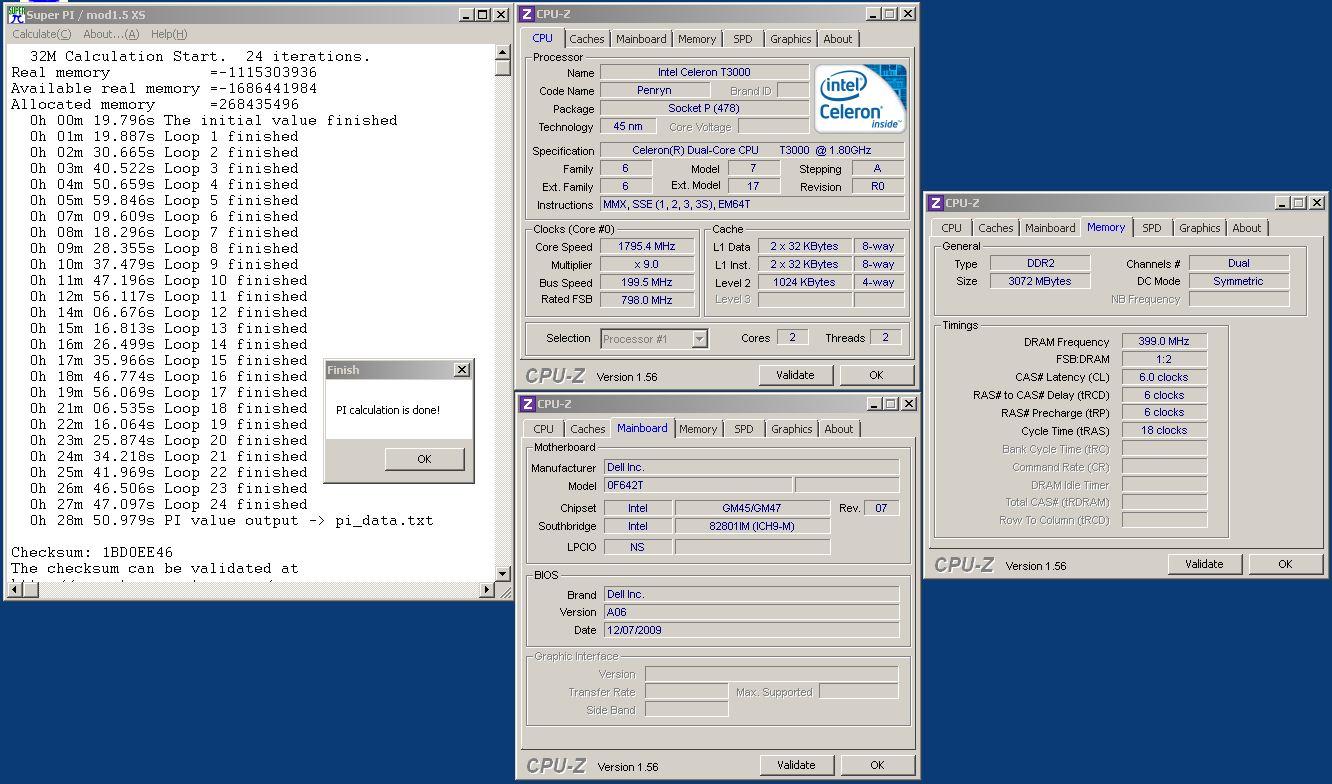Click OK in the CPU tab window
The width and height of the screenshot is (1332, 784).
tap(876, 375)
